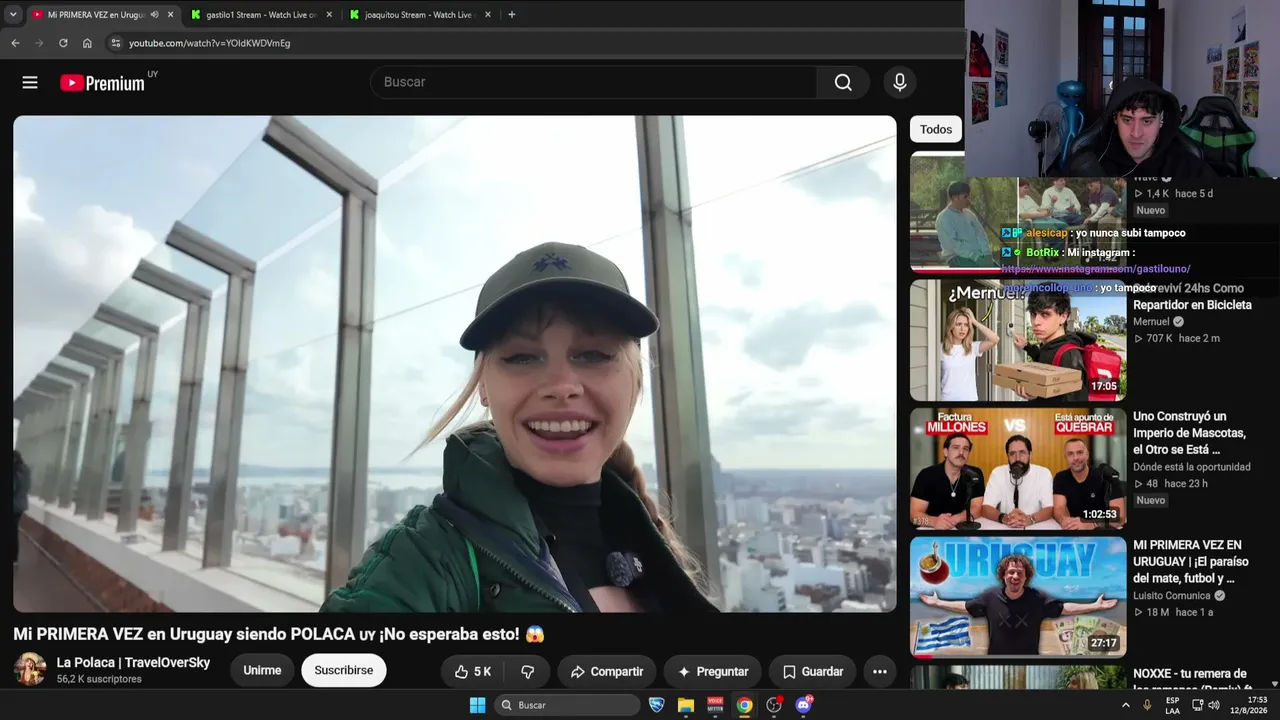Click the browser address bar URL
The width and height of the screenshot is (1280, 720).
210,43
